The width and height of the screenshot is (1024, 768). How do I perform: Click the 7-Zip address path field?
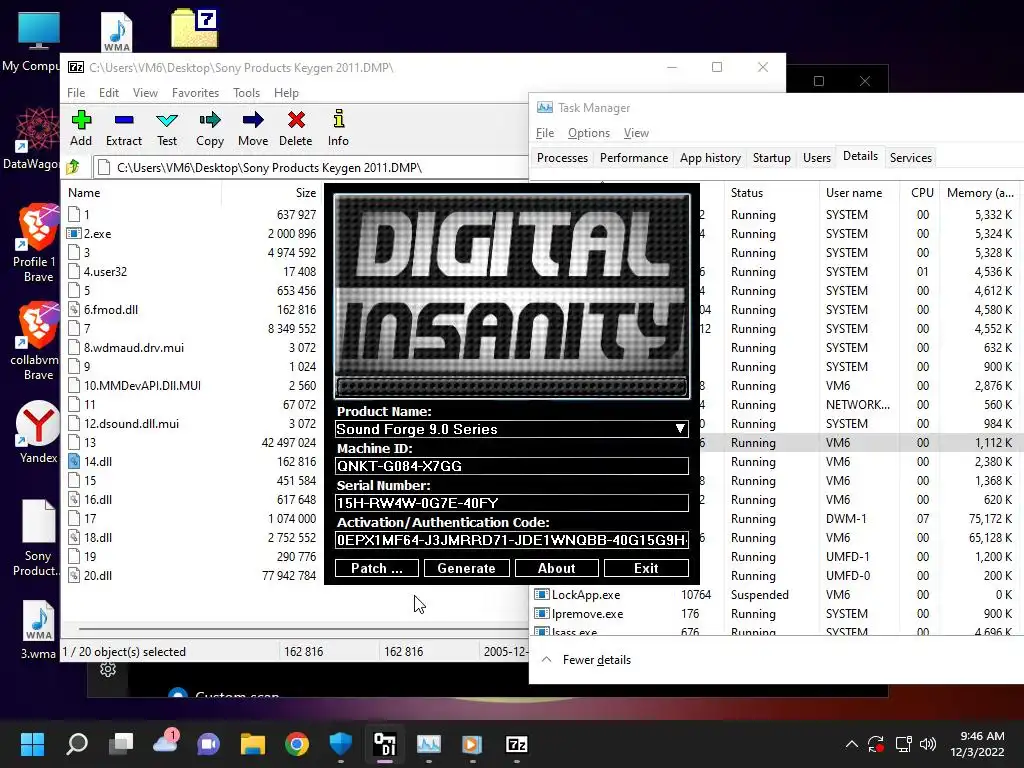tap(310, 168)
